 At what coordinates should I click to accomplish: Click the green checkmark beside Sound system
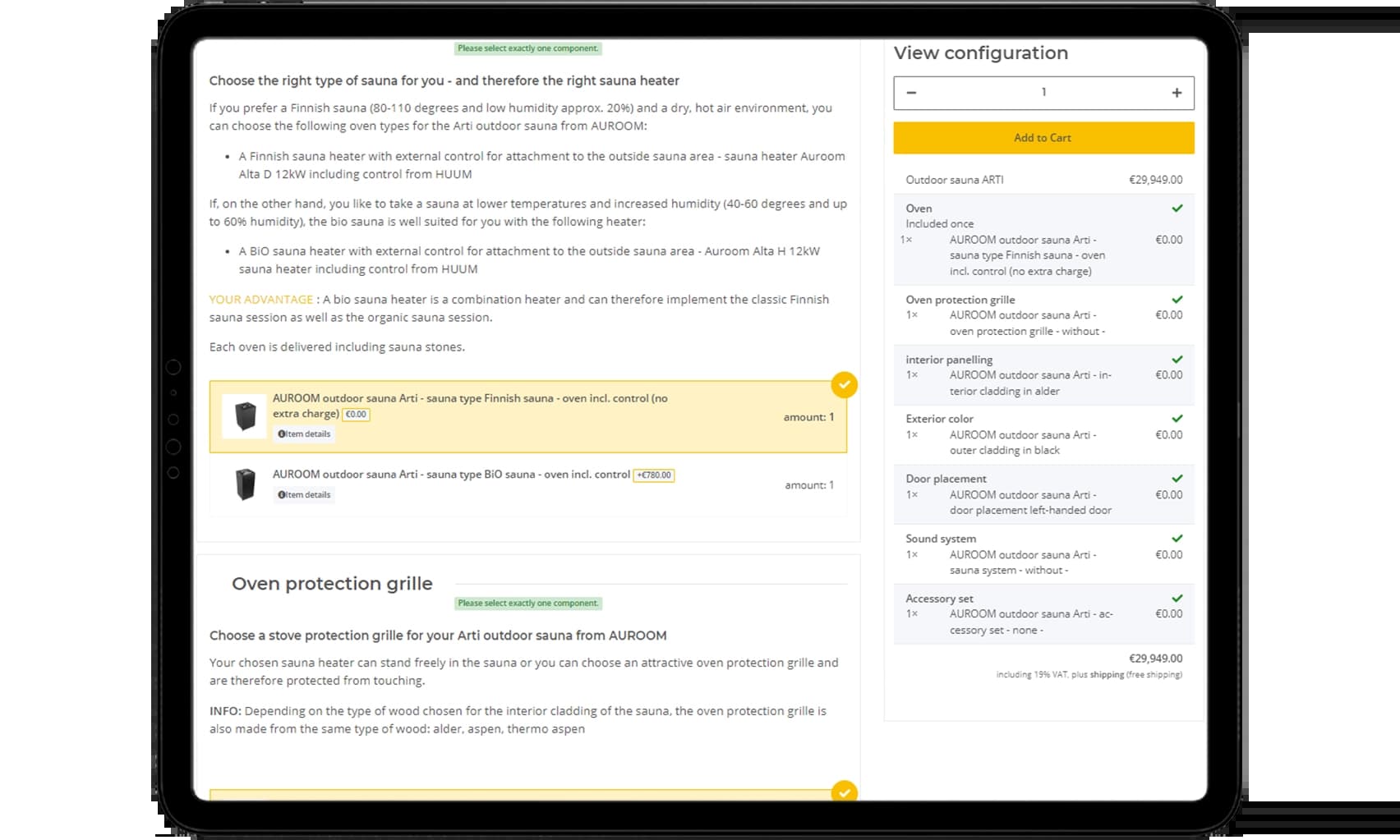(1177, 539)
